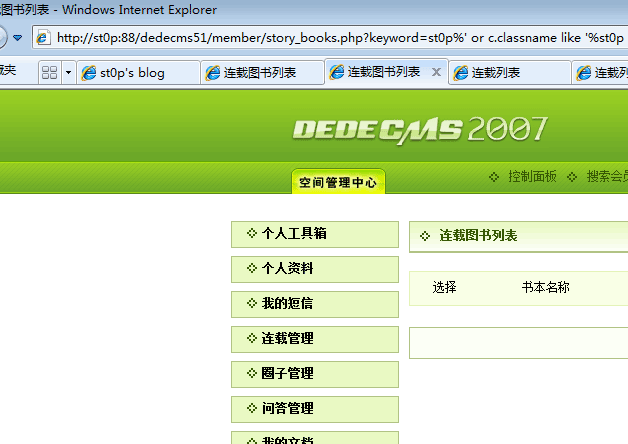Click the diamond icon in 连载图书列表 heading
Screen dimensions: 628x444
(425, 236)
